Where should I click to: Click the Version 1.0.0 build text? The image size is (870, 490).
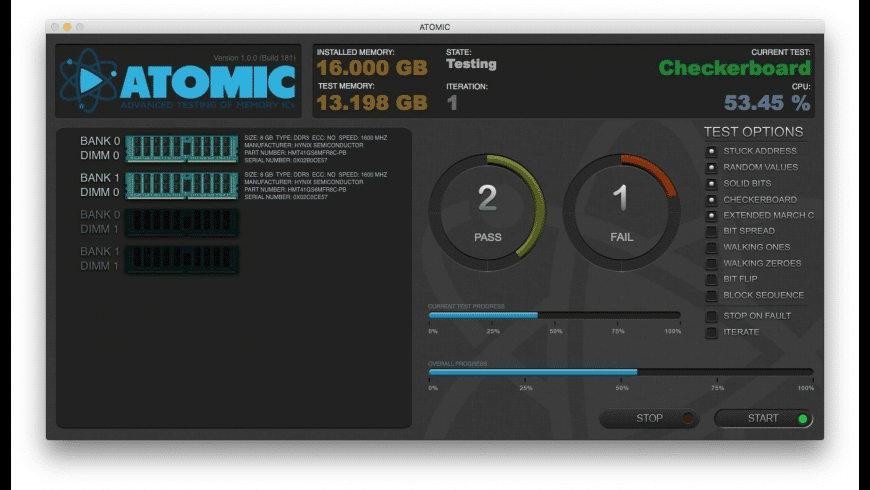[x=255, y=58]
